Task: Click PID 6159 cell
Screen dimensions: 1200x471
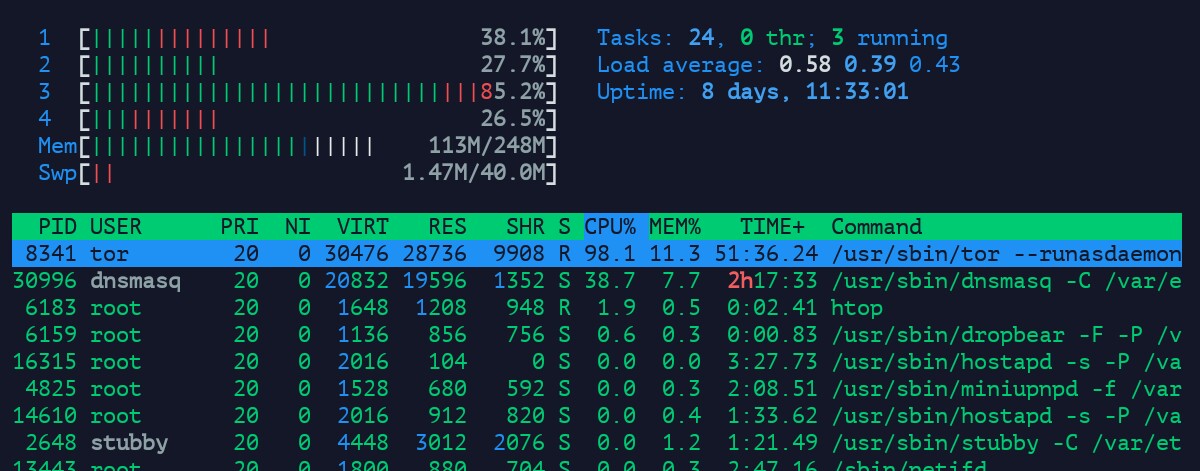Action: click(x=52, y=335)
